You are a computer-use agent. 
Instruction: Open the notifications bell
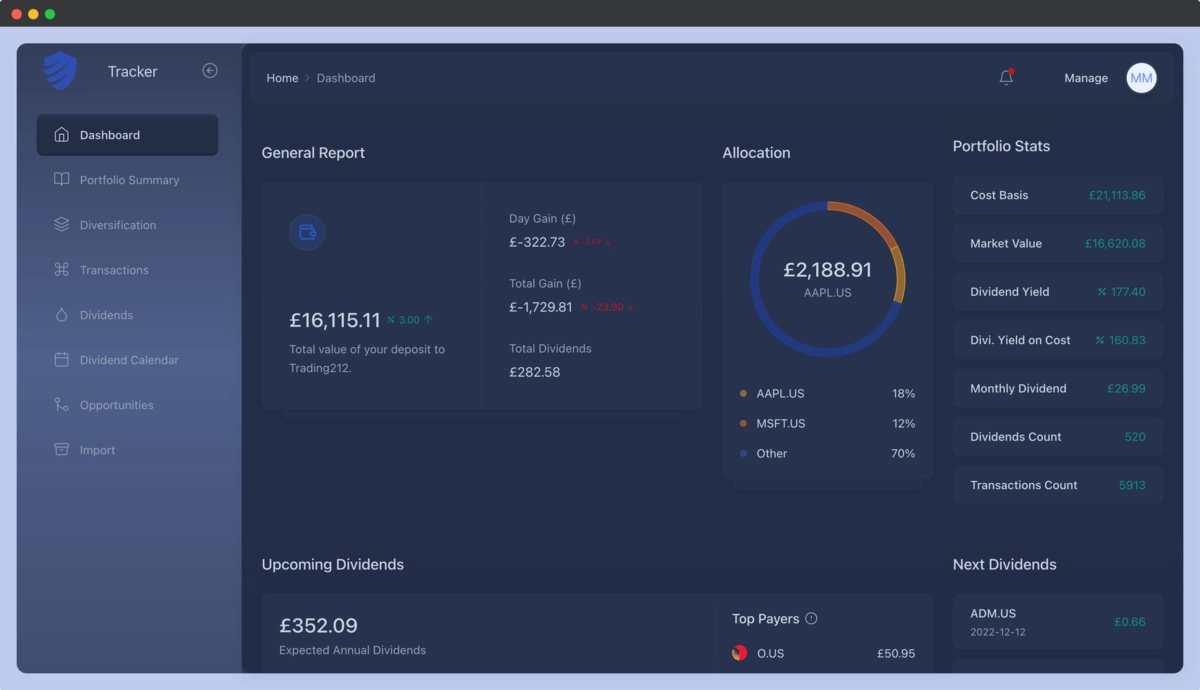pyautogui.click(x=1006, y=78)
